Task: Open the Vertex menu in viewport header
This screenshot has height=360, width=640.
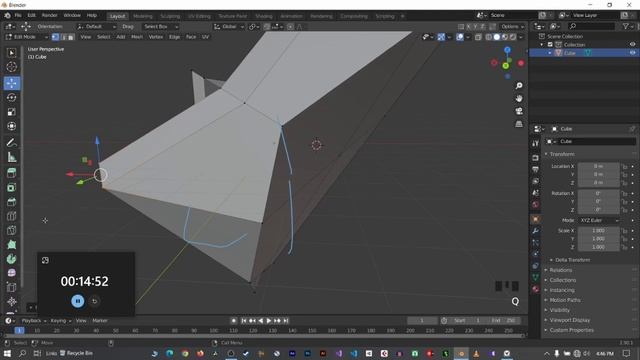Action: click(x=156, y=37)
